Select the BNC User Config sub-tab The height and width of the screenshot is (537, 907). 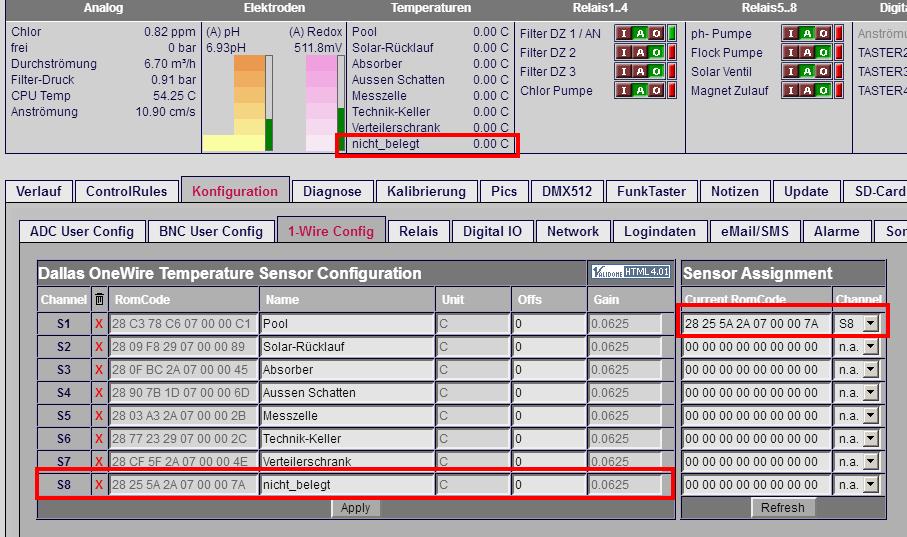pyautogui.click(x=211, y=231)
